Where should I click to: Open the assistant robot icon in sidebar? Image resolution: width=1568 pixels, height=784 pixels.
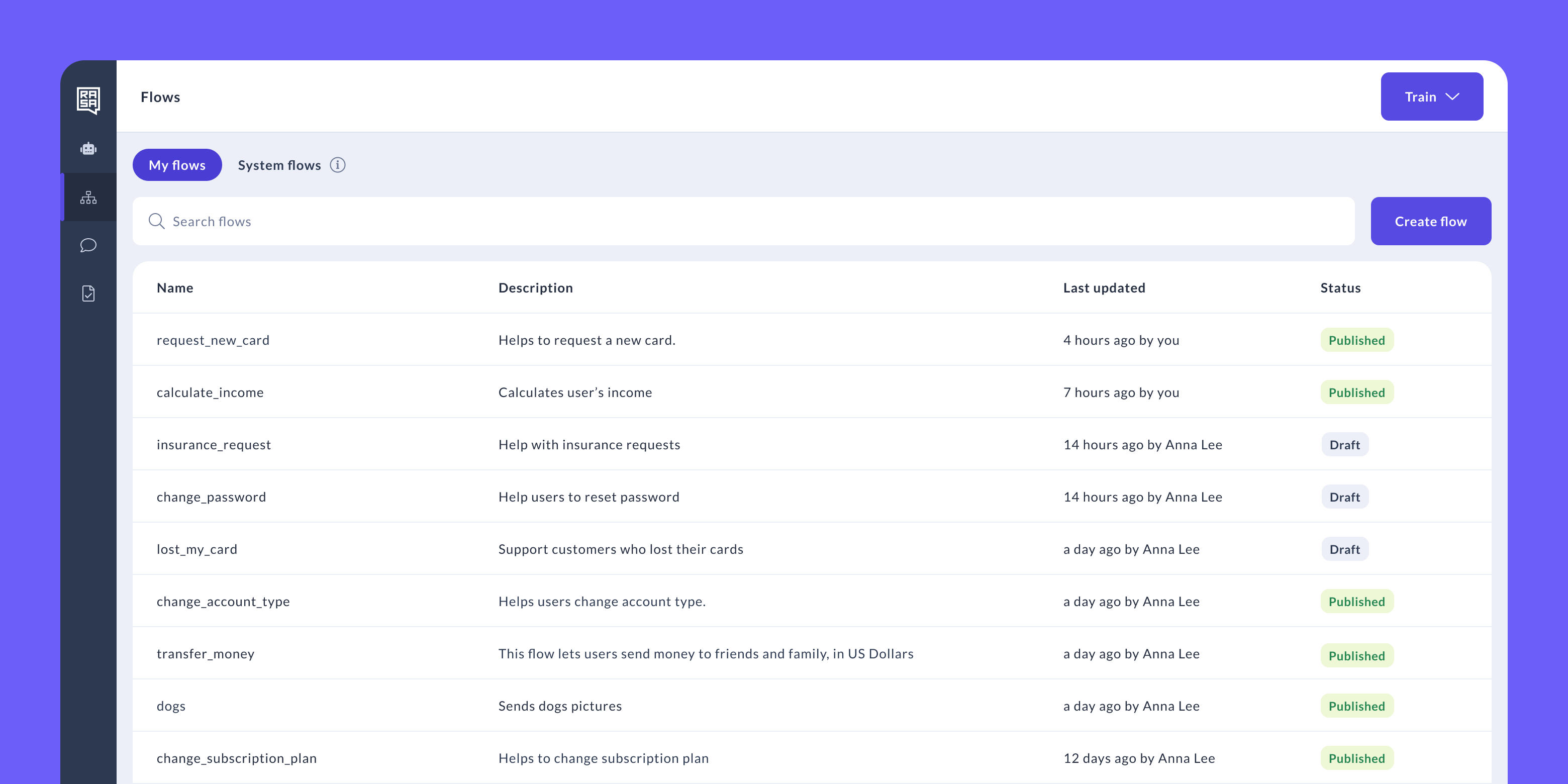[x=88, y=149]
